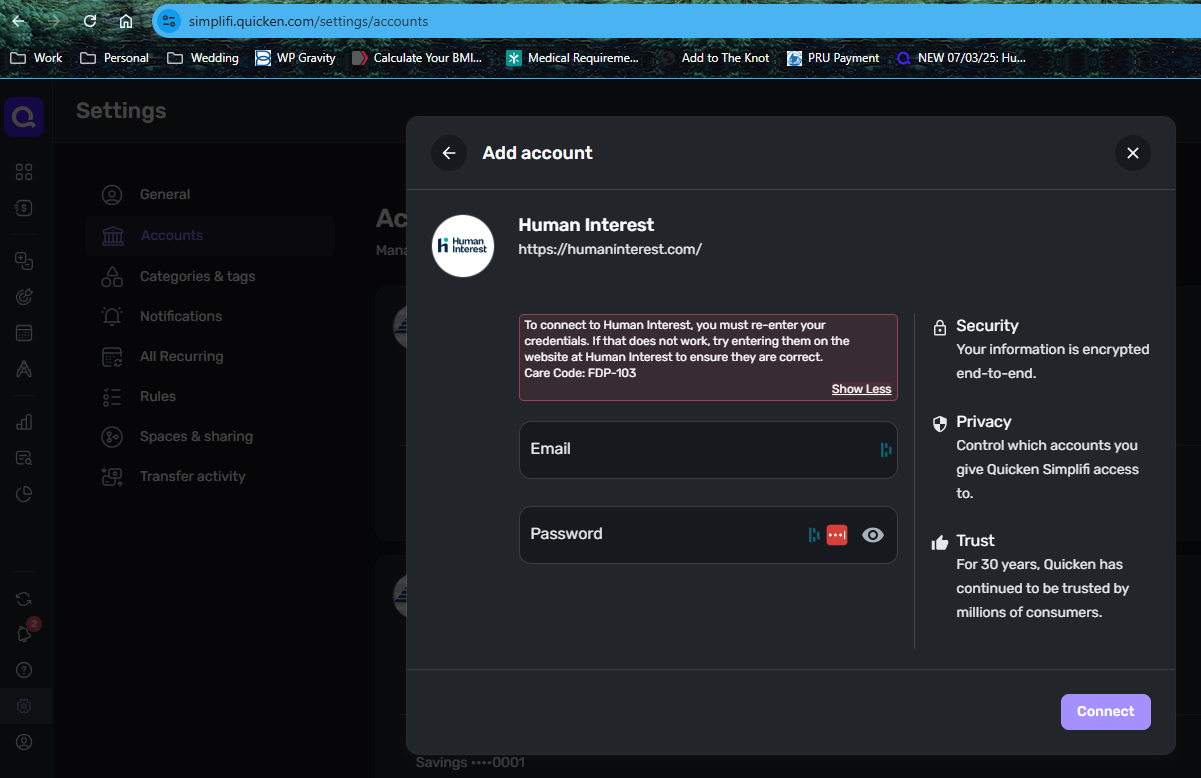Click the back arrow in Add account dialog
The width and height of the screenshot is (1201, 778).
click(449, 153)
